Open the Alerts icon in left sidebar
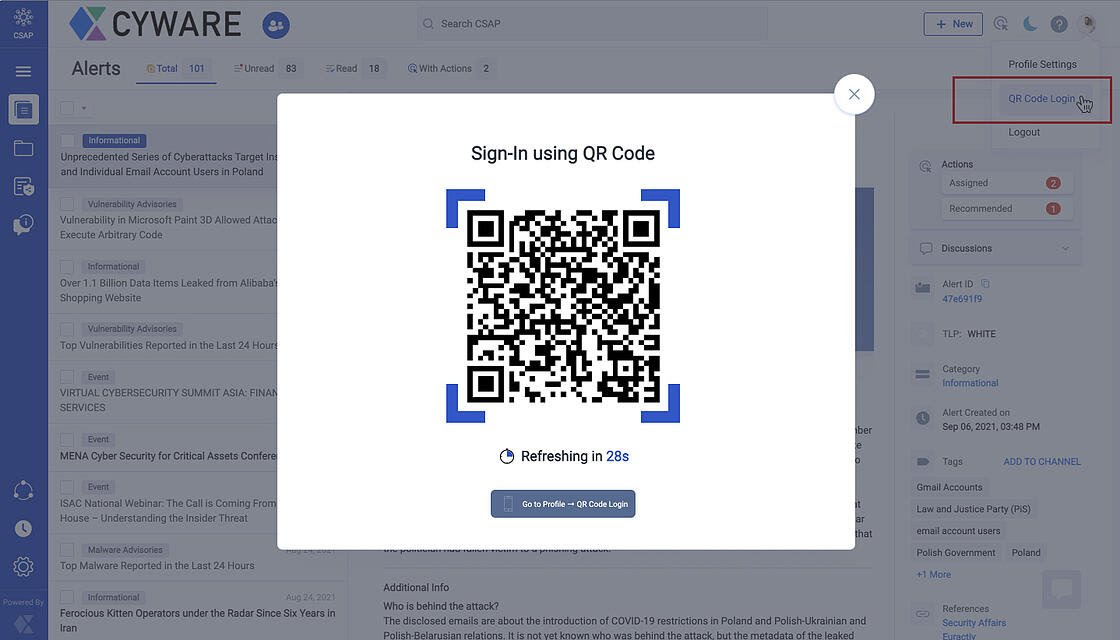Screen dimensions: 1120x640 [x=23, y=110]
